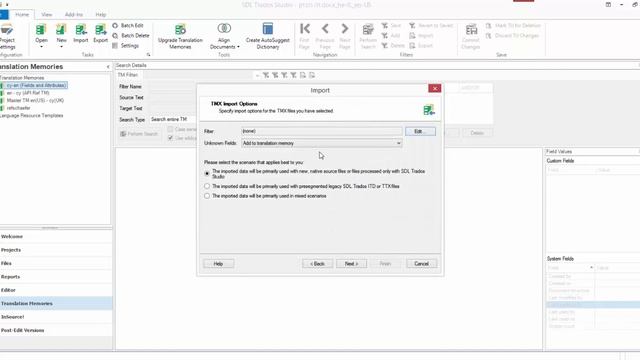Select Language Resource Templates node

pyautogui.click(x=31, y=116)
